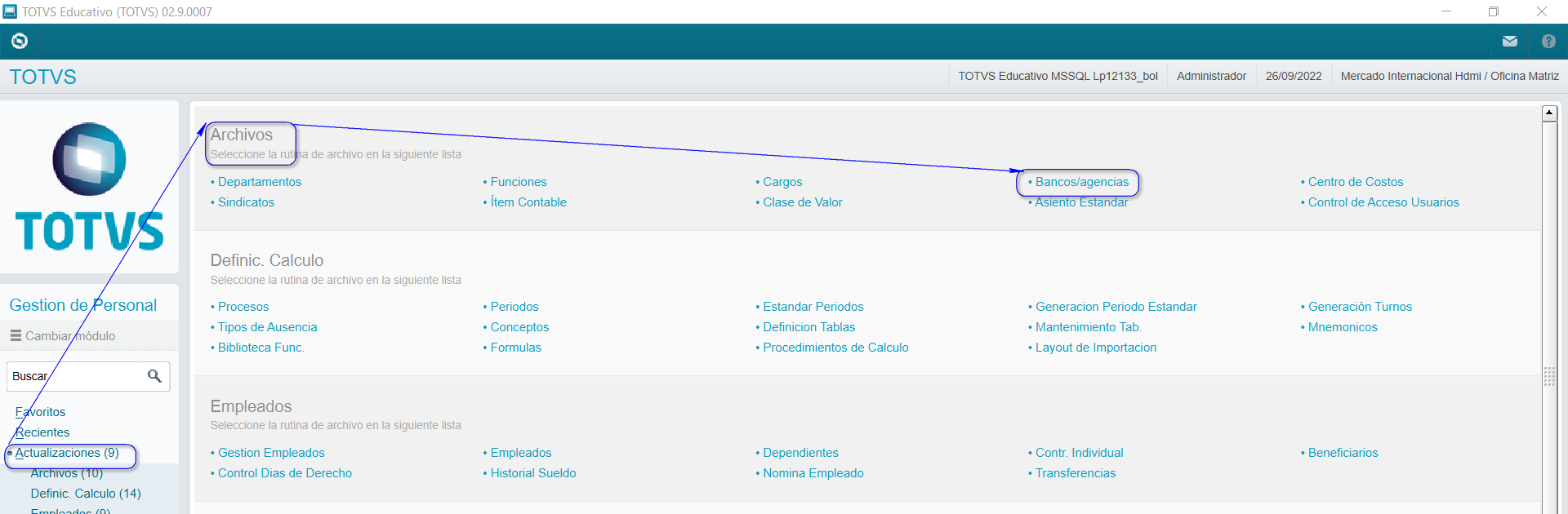Expand Actualizaciones (9) menu

67,453
